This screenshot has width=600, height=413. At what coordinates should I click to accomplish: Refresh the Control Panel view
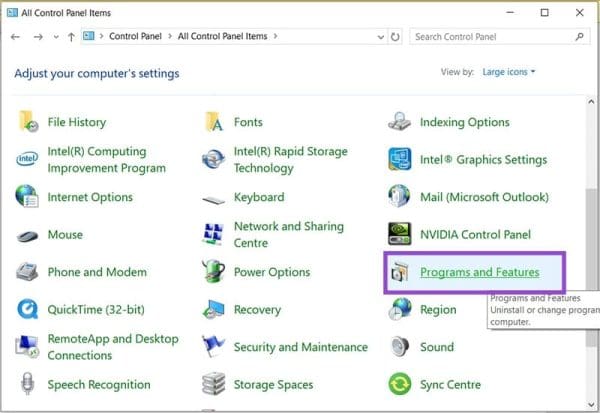[395, 37]
